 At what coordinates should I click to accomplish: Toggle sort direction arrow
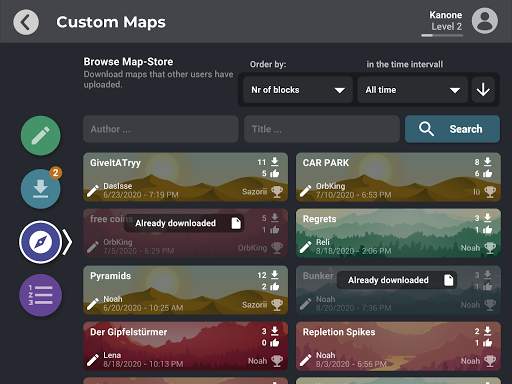point(483,90)
